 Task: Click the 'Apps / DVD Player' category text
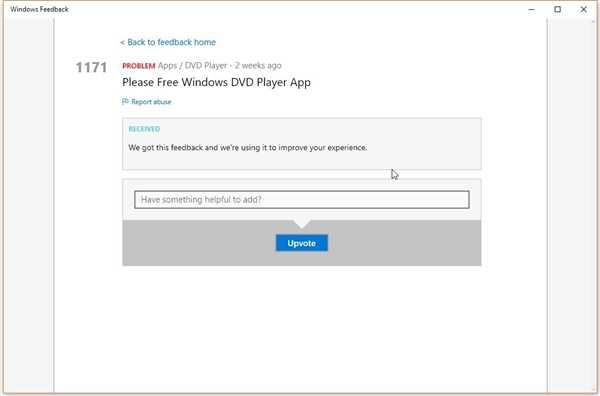[192, 66]
